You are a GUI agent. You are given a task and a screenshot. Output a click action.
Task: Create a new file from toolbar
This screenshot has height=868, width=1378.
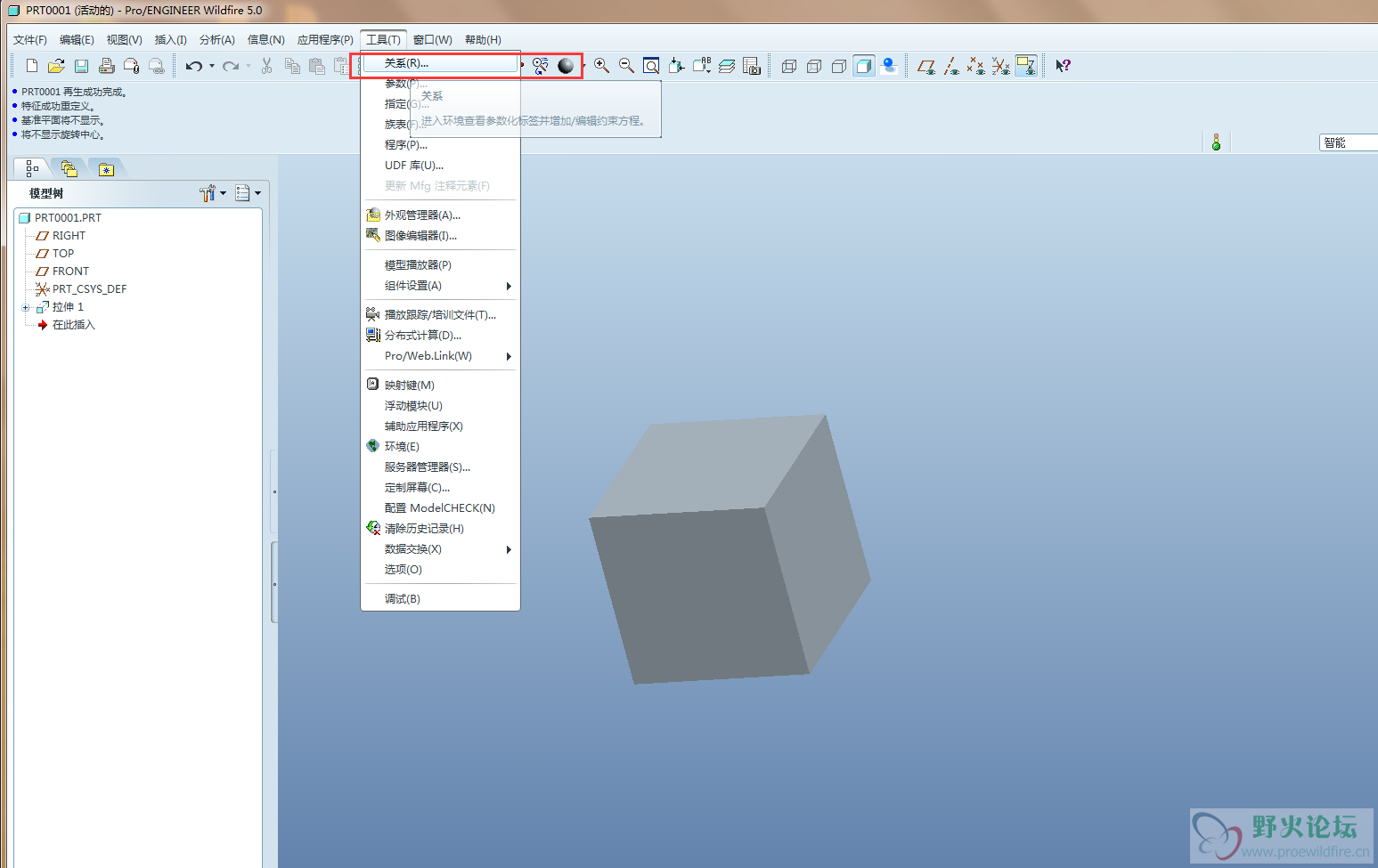32,66
